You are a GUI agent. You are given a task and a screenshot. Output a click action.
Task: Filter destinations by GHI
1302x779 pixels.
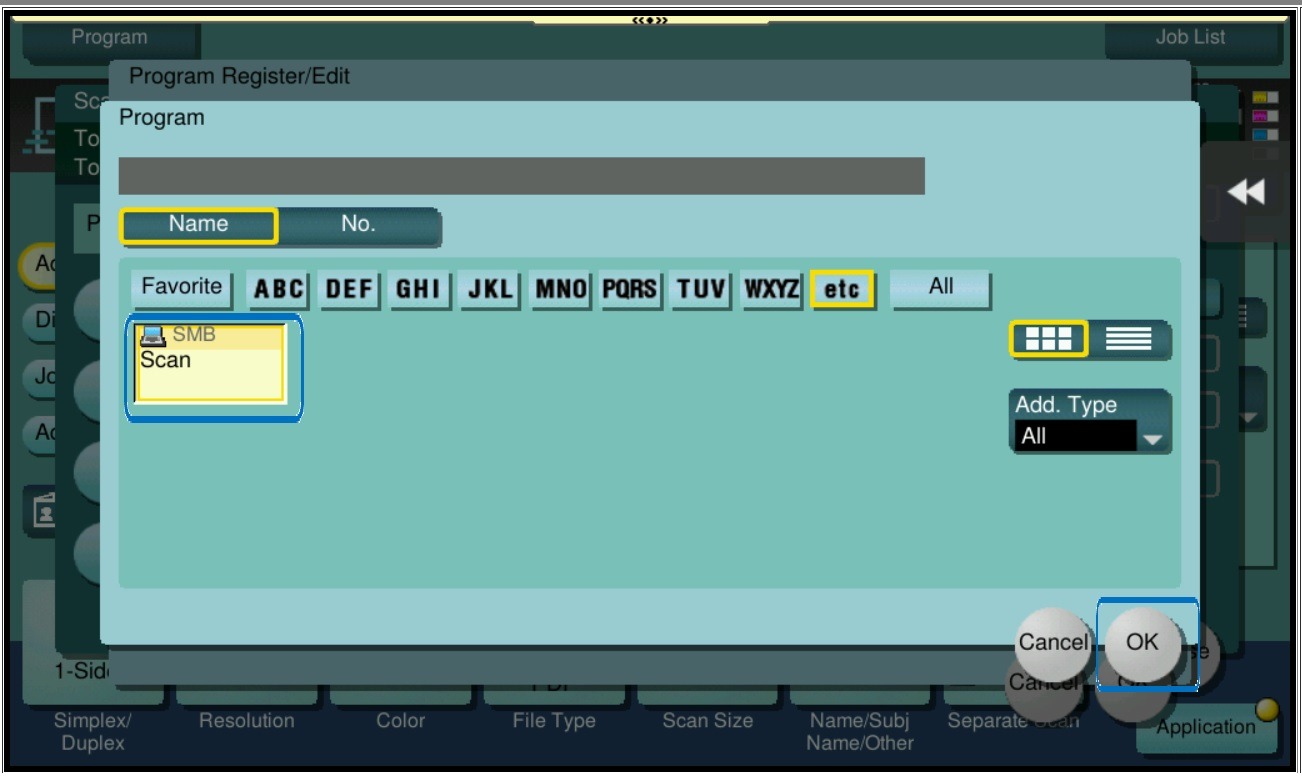(419, 289)
